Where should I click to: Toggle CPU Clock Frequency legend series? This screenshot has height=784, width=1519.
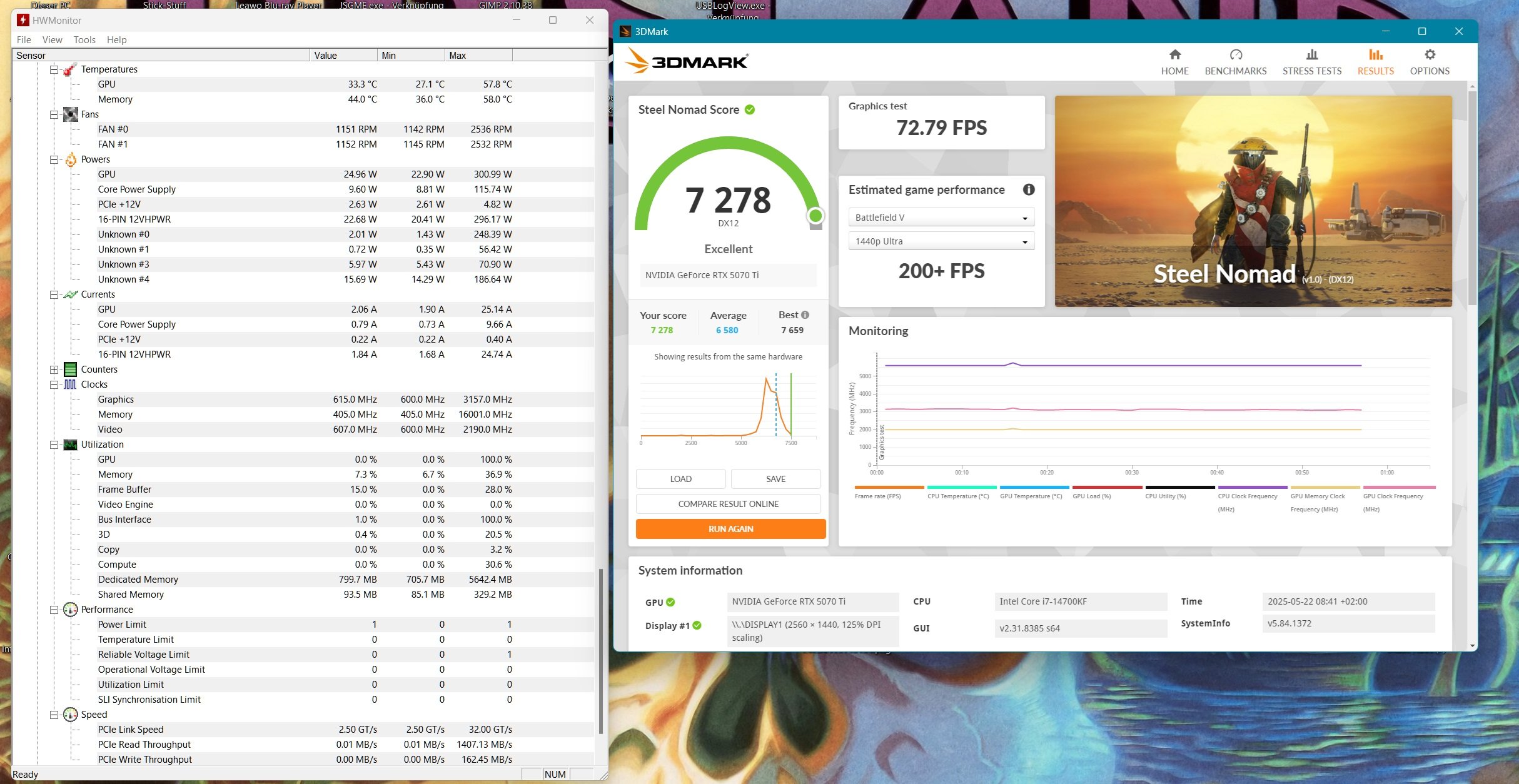coord(1247,496)
